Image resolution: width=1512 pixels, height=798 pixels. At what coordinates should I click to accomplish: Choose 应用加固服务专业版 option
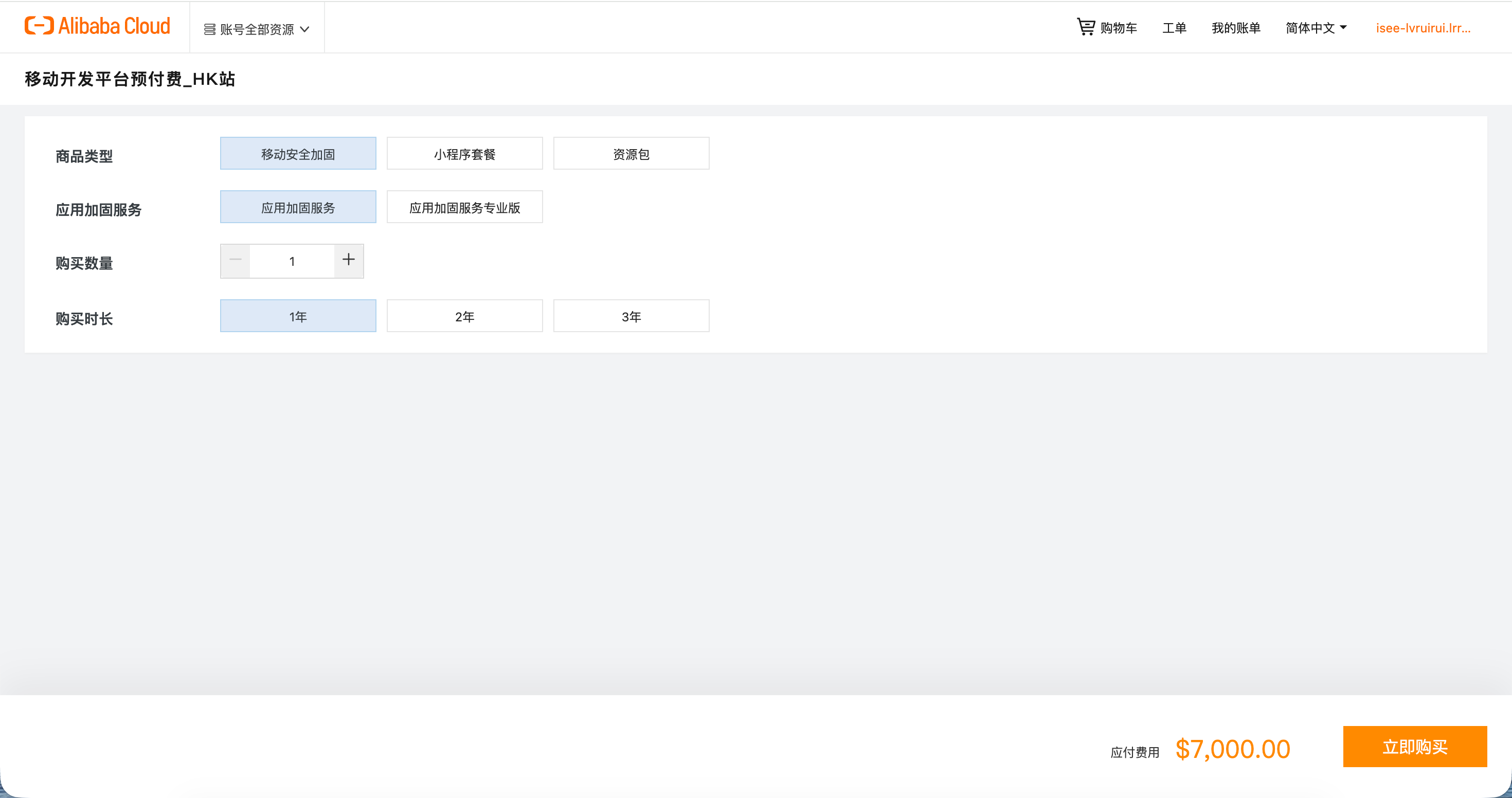(464, 207)
